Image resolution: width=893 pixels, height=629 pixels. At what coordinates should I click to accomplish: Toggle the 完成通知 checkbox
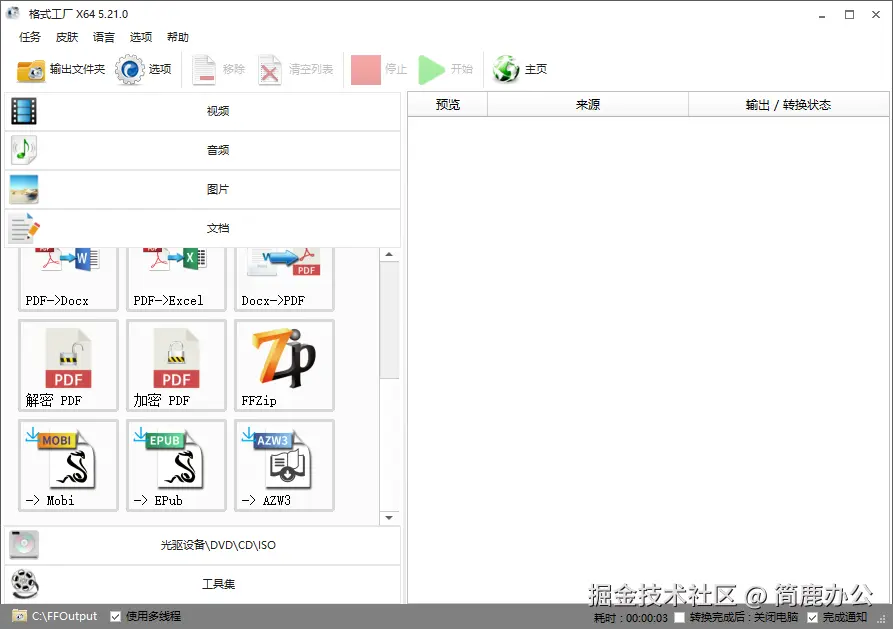click(813, 618)
